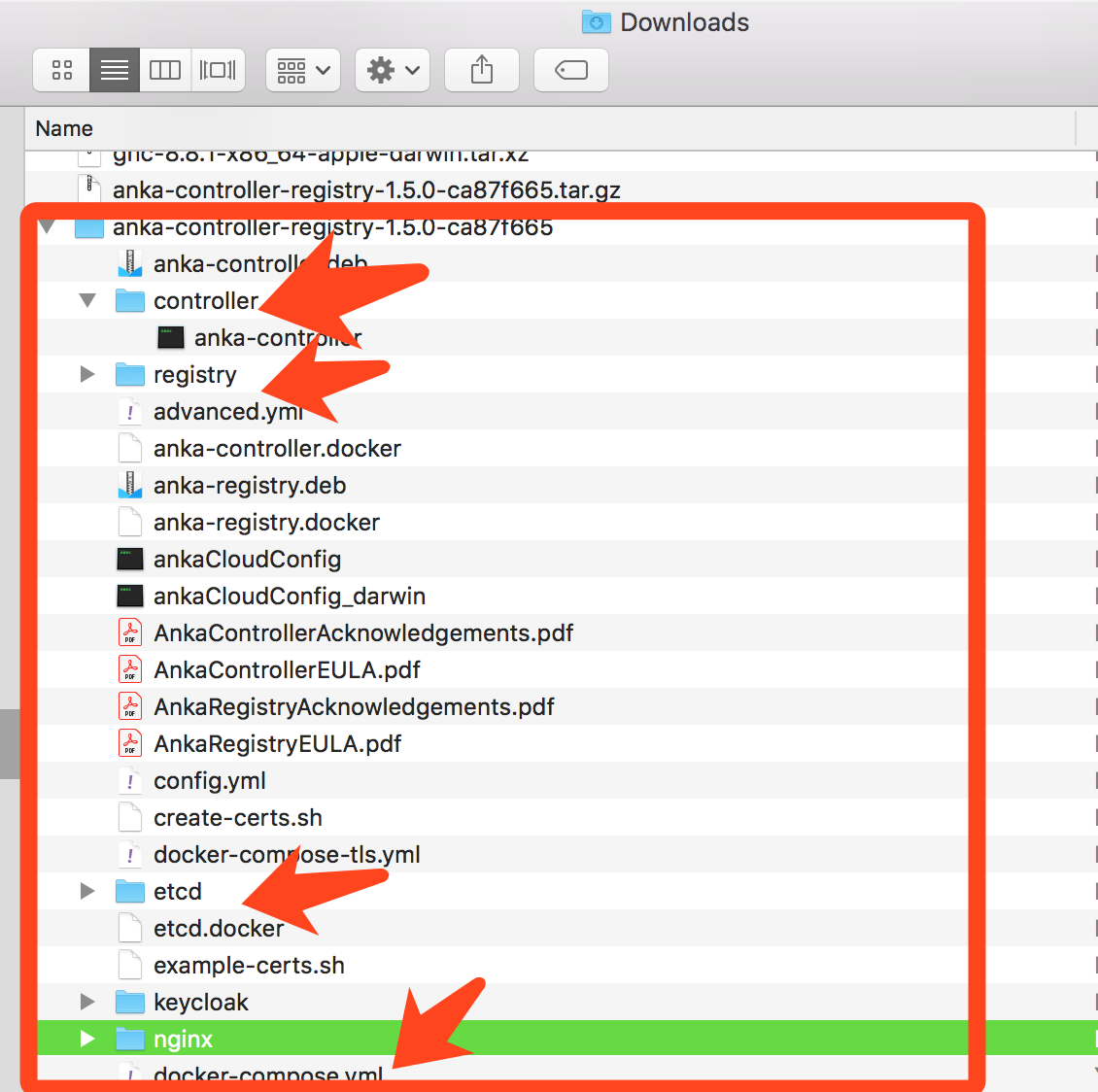Switch to column view
Screen dimensions: 1098x1092
pos(165,70)
